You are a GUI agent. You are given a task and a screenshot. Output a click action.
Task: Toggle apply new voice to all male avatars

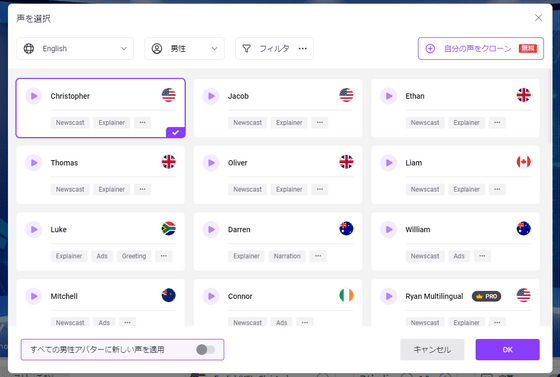(206, 350)
